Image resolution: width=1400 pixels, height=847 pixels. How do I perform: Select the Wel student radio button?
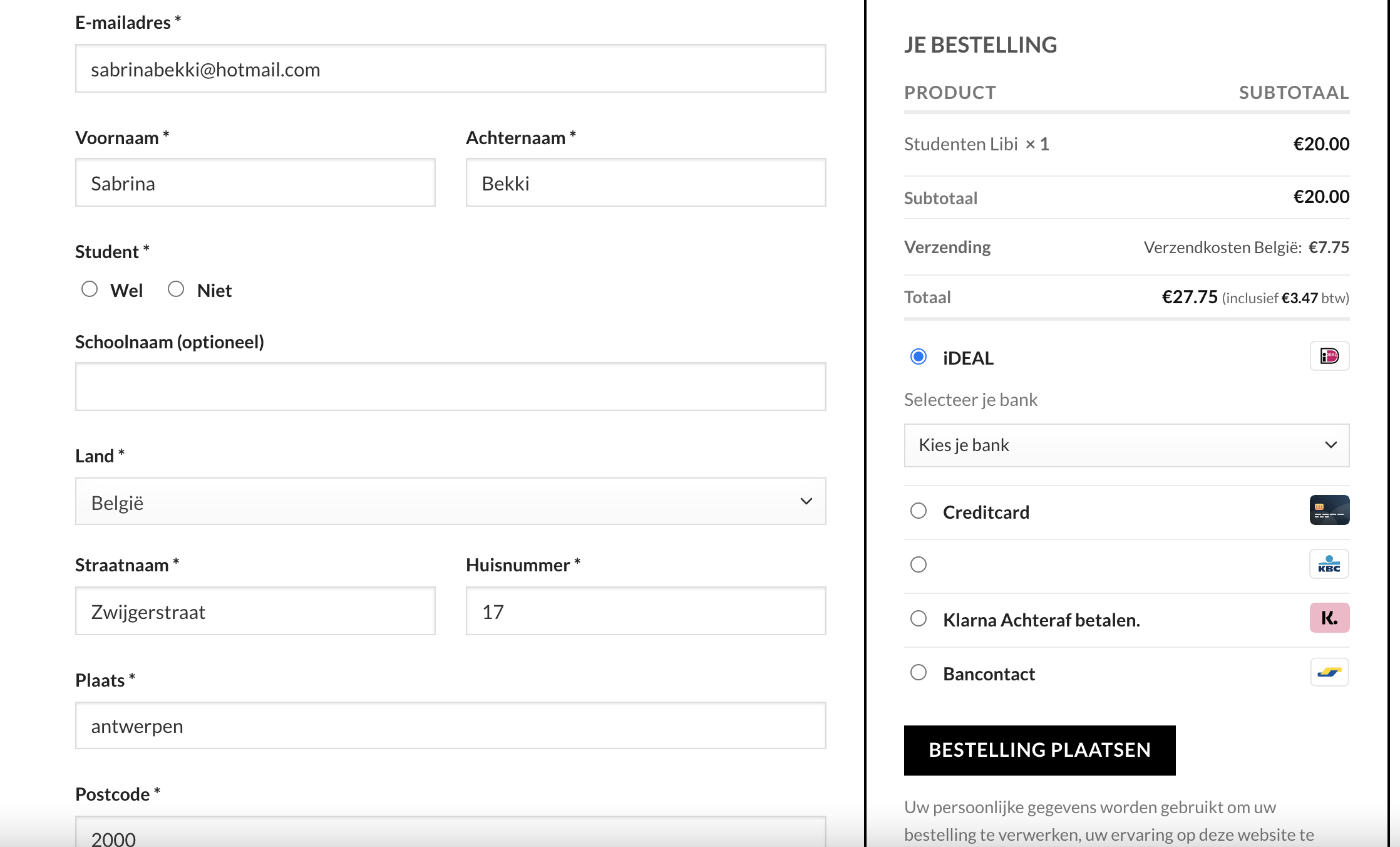click(90, 289)
